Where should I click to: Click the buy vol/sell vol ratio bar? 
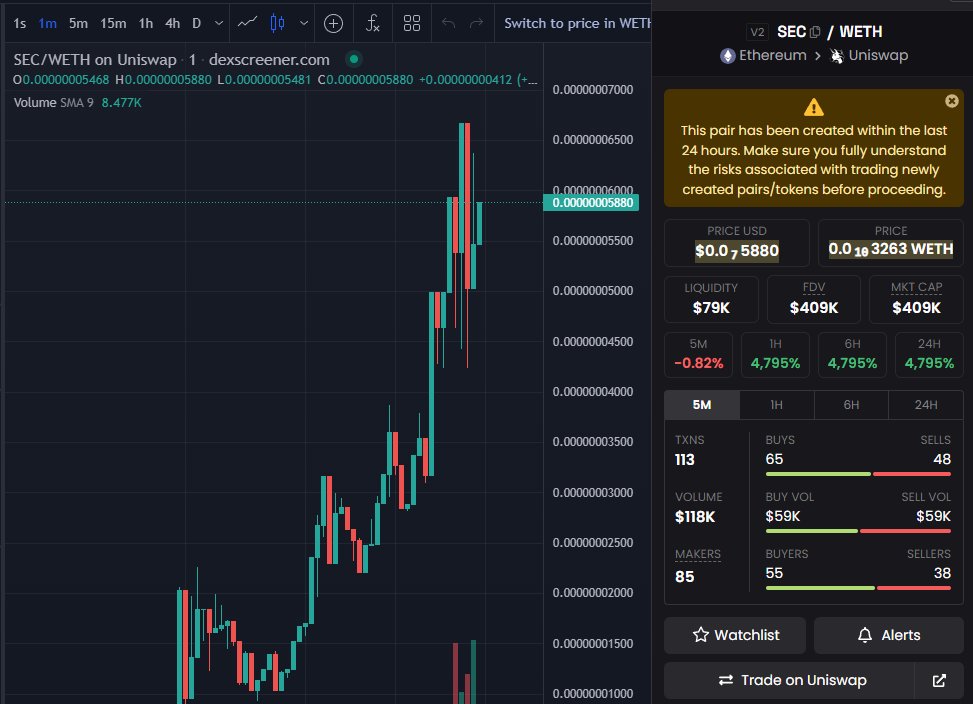click(858, 531)
